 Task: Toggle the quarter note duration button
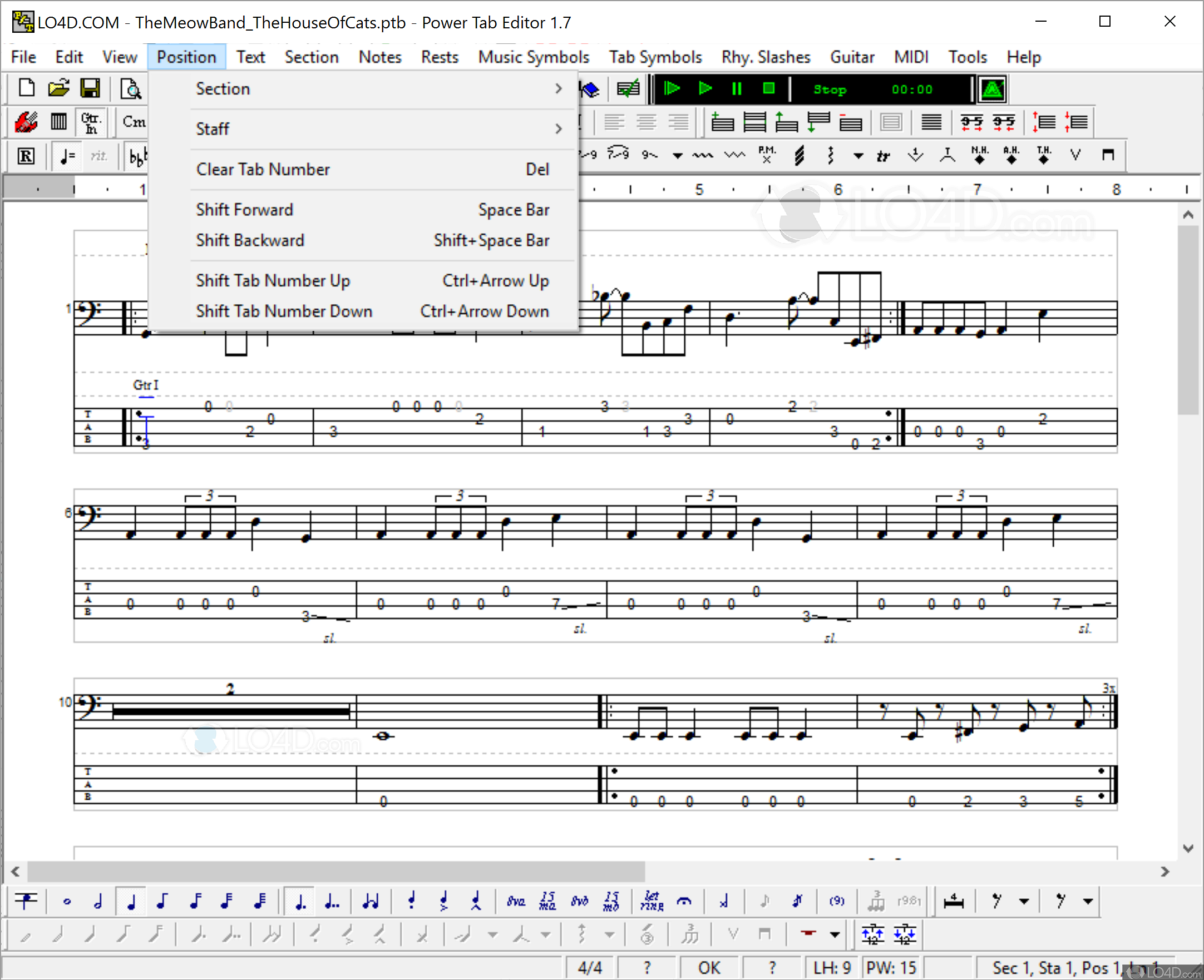coord(131,902)
